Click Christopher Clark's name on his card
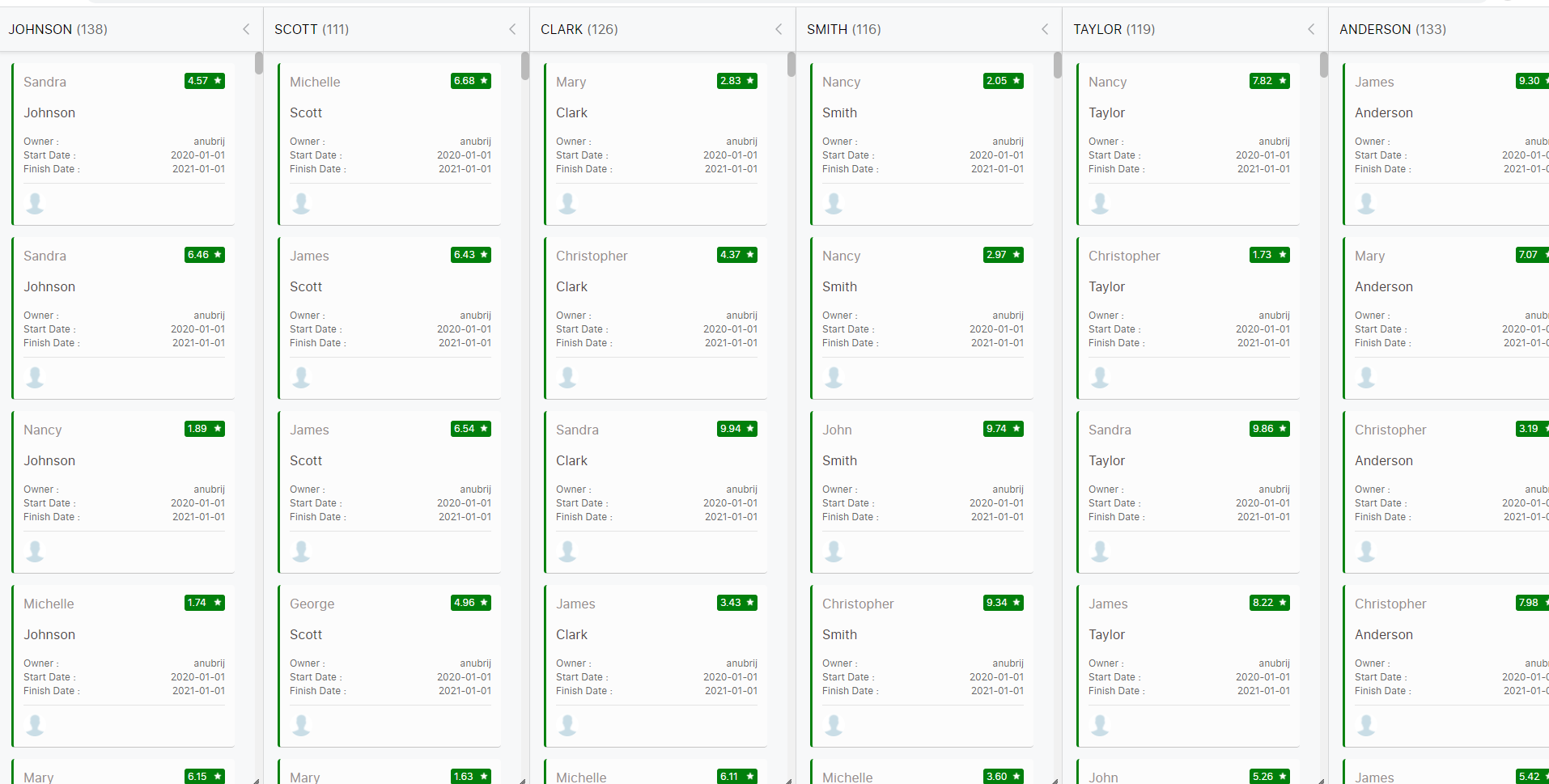Screen dimensions: 1549x784 592,256
